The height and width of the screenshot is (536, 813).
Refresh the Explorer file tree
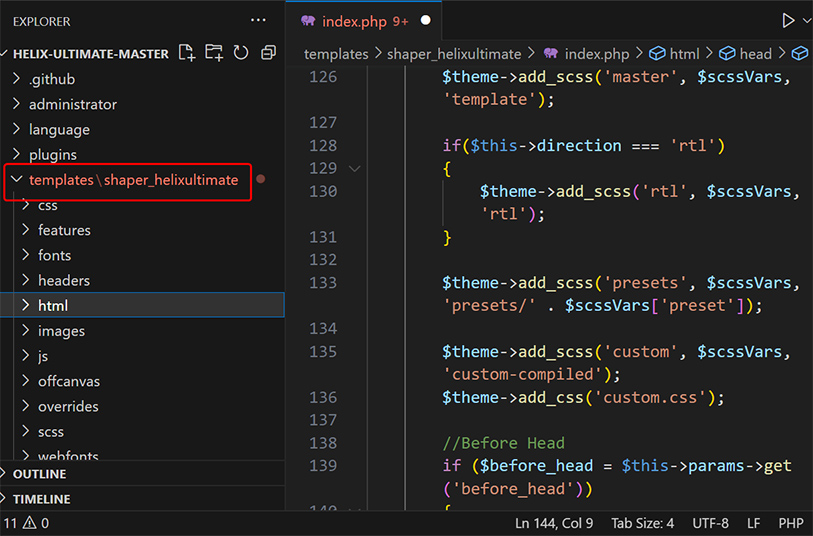[240, 53]
